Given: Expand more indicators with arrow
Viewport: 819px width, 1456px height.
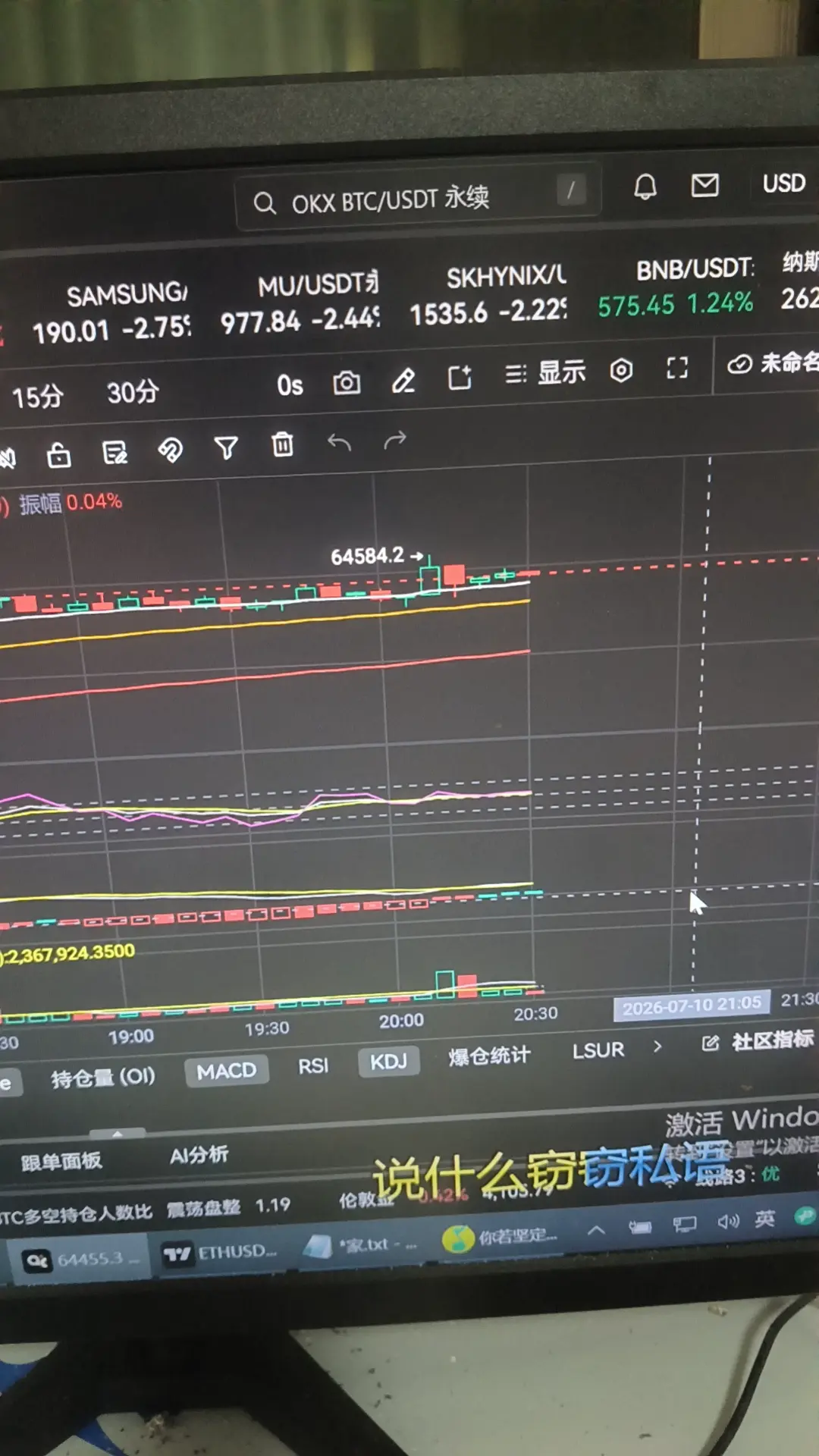Looking at the screenshot, I should click(x=657, y=1046).
